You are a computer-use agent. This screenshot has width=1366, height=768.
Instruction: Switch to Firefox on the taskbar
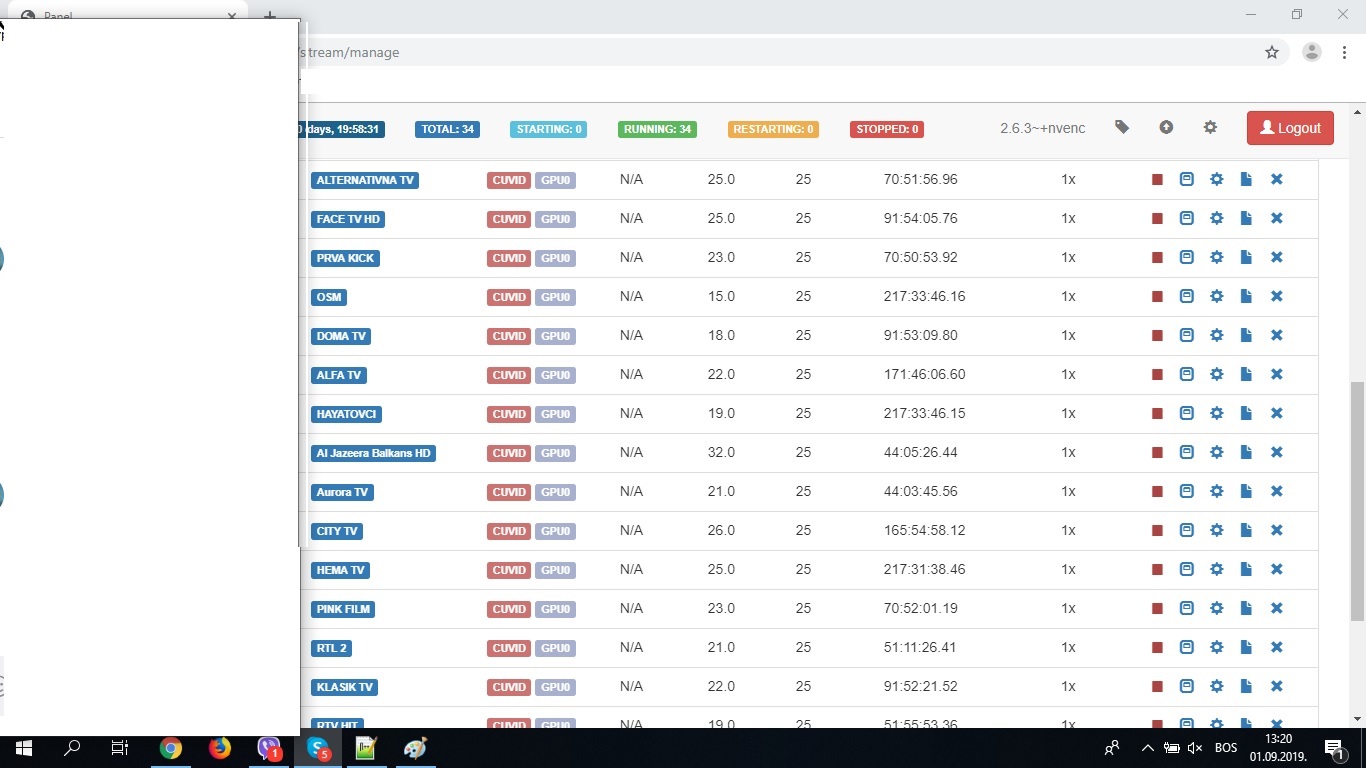pyautogui.click(x=220, y=748)
